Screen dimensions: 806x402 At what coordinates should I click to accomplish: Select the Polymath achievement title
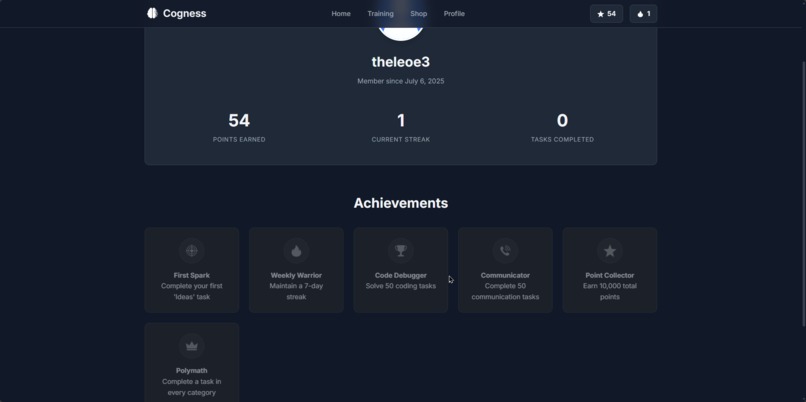[192, 371]
